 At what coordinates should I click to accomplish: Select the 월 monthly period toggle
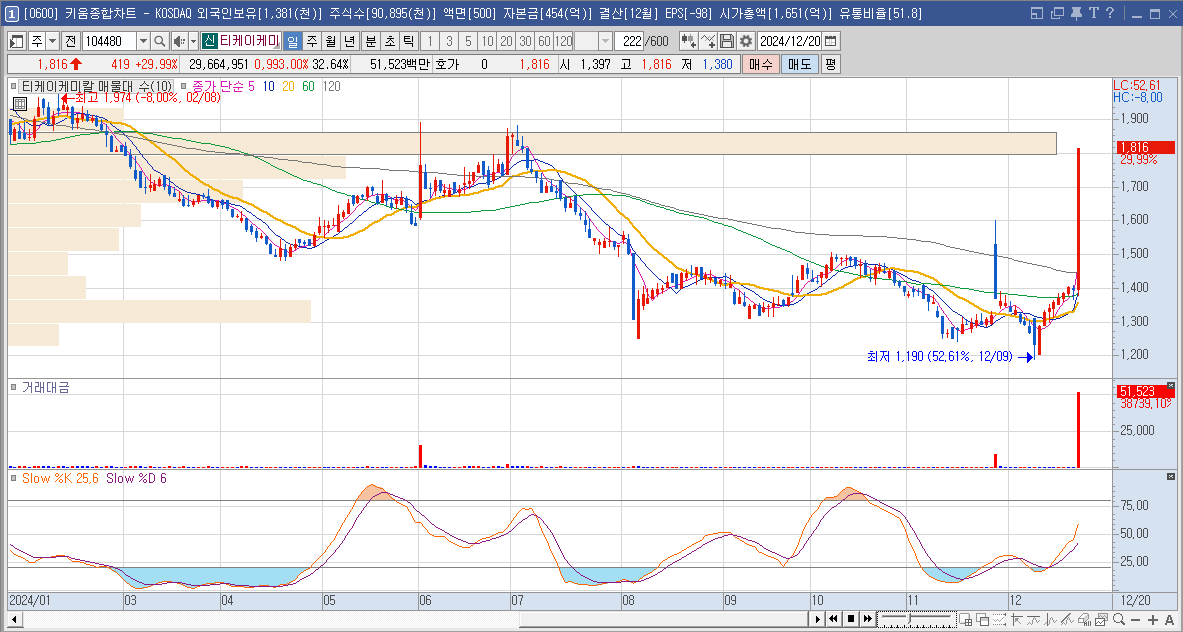(330, 41)
